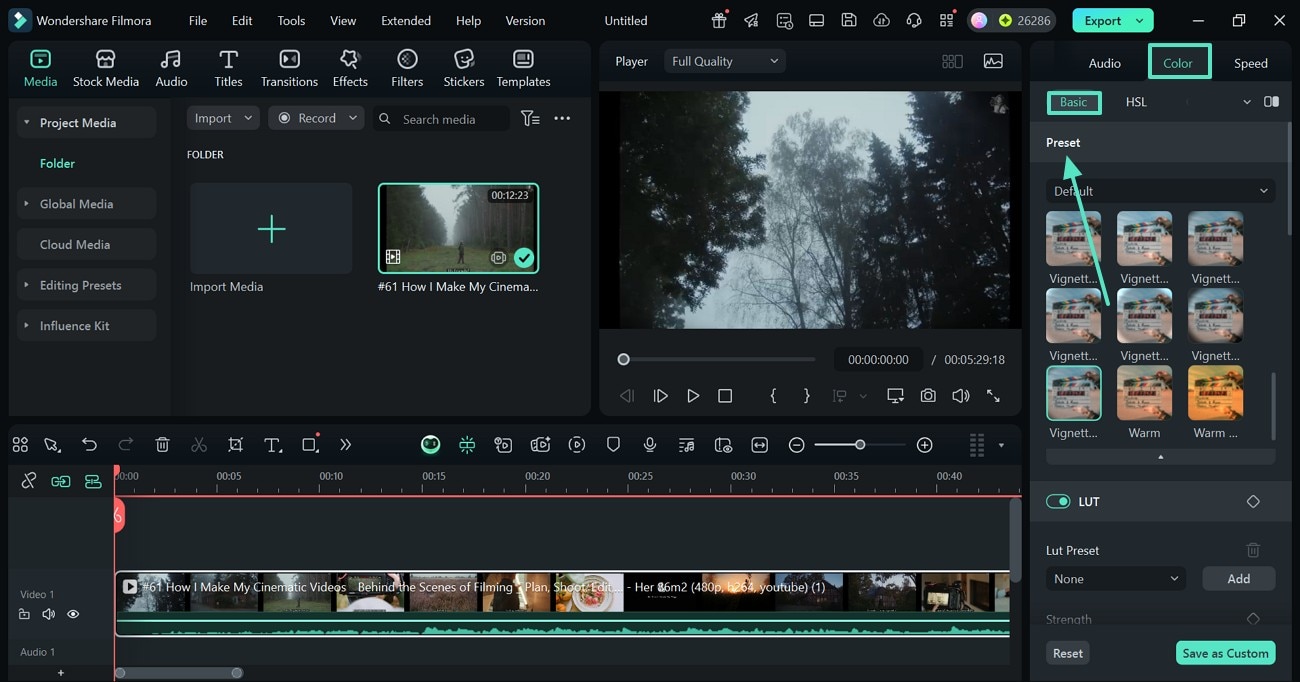
Task: Click the undo arrow in timeline toolbar
Action: (x=89, y=445)
